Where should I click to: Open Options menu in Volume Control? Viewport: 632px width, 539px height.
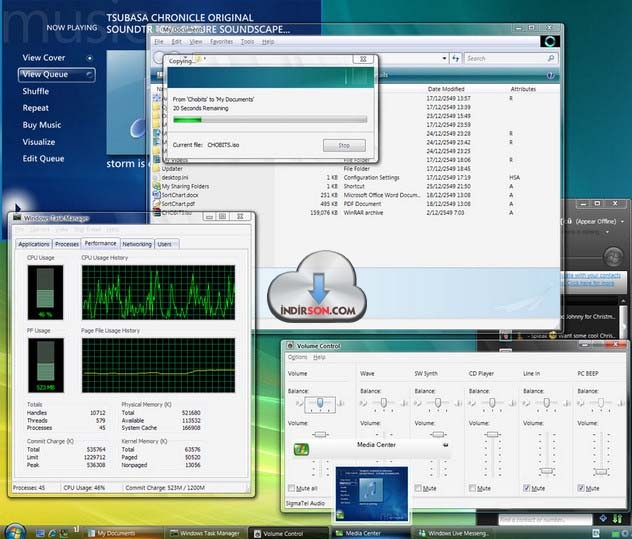pos(297,357)
